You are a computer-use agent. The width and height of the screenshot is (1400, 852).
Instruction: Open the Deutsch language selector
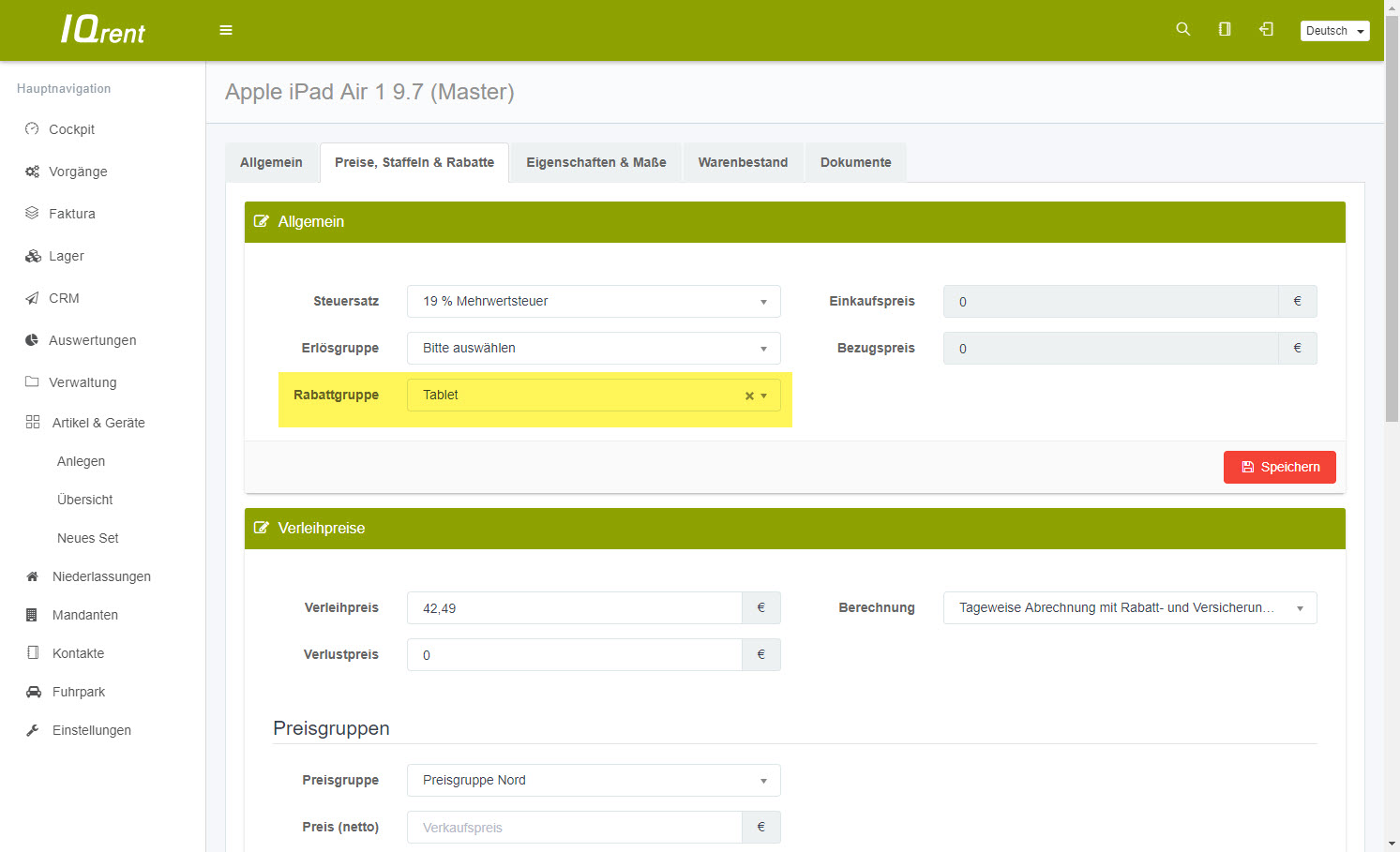[1334, 31]
